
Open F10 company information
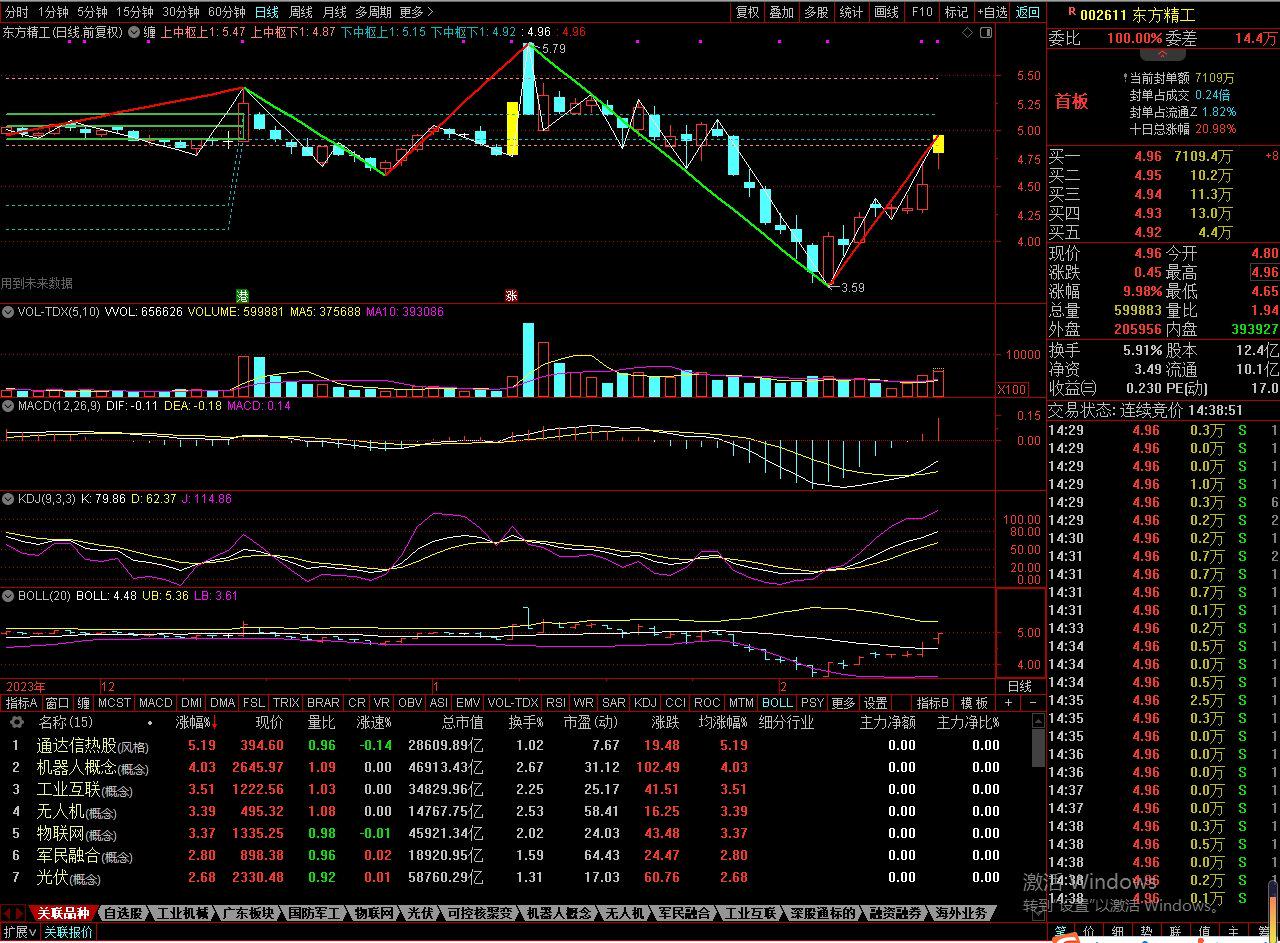[x=922, y=12]
